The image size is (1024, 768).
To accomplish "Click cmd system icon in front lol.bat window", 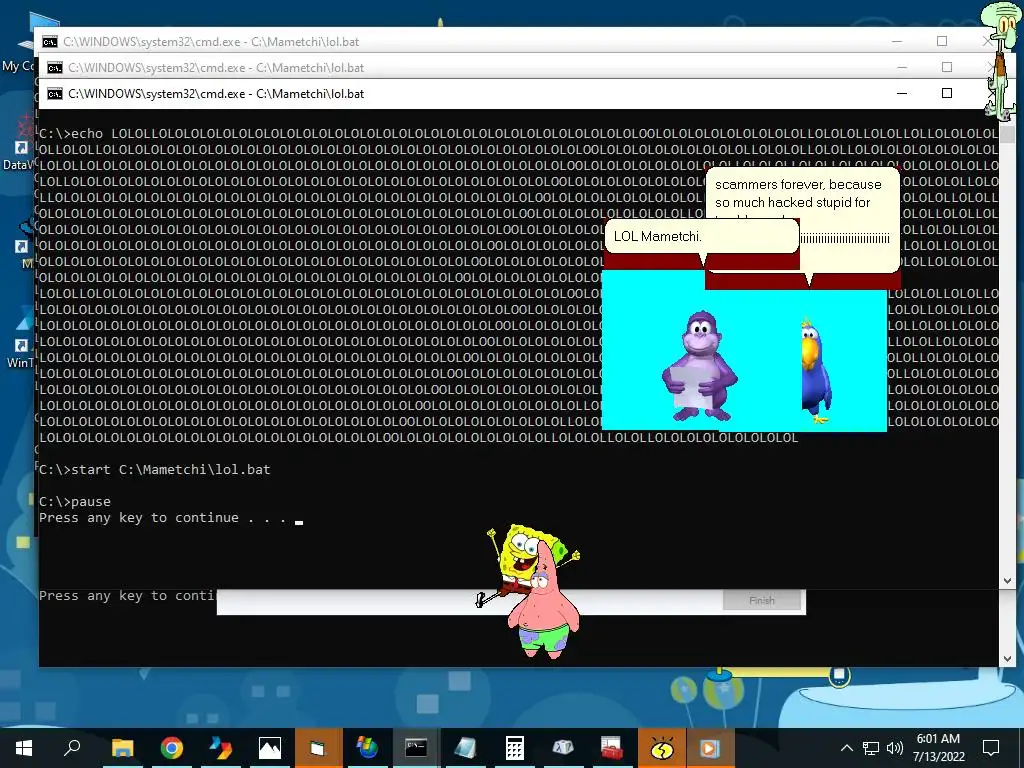I will 55,94.
